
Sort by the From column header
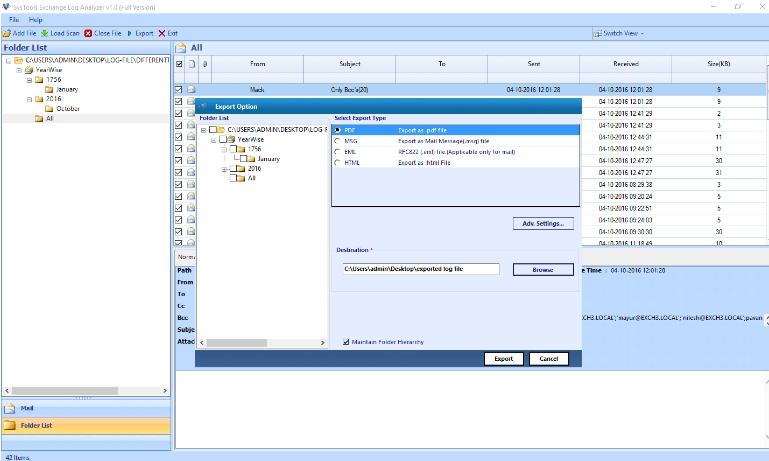coord(257,64)
